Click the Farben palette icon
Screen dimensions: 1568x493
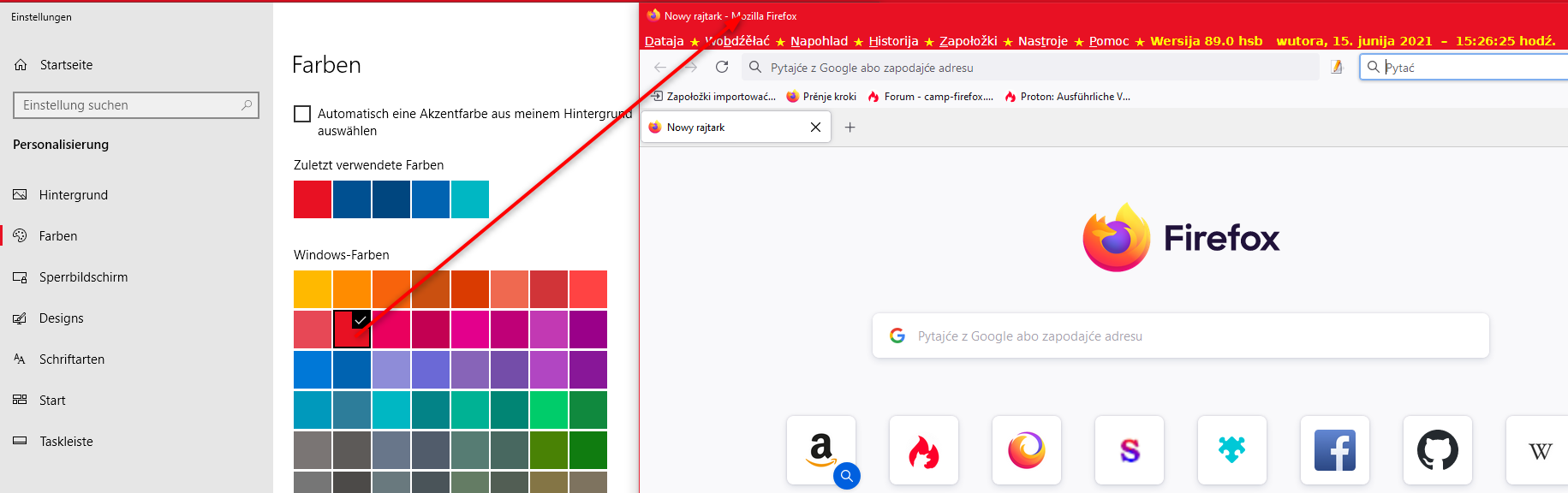tap(20, 235)
